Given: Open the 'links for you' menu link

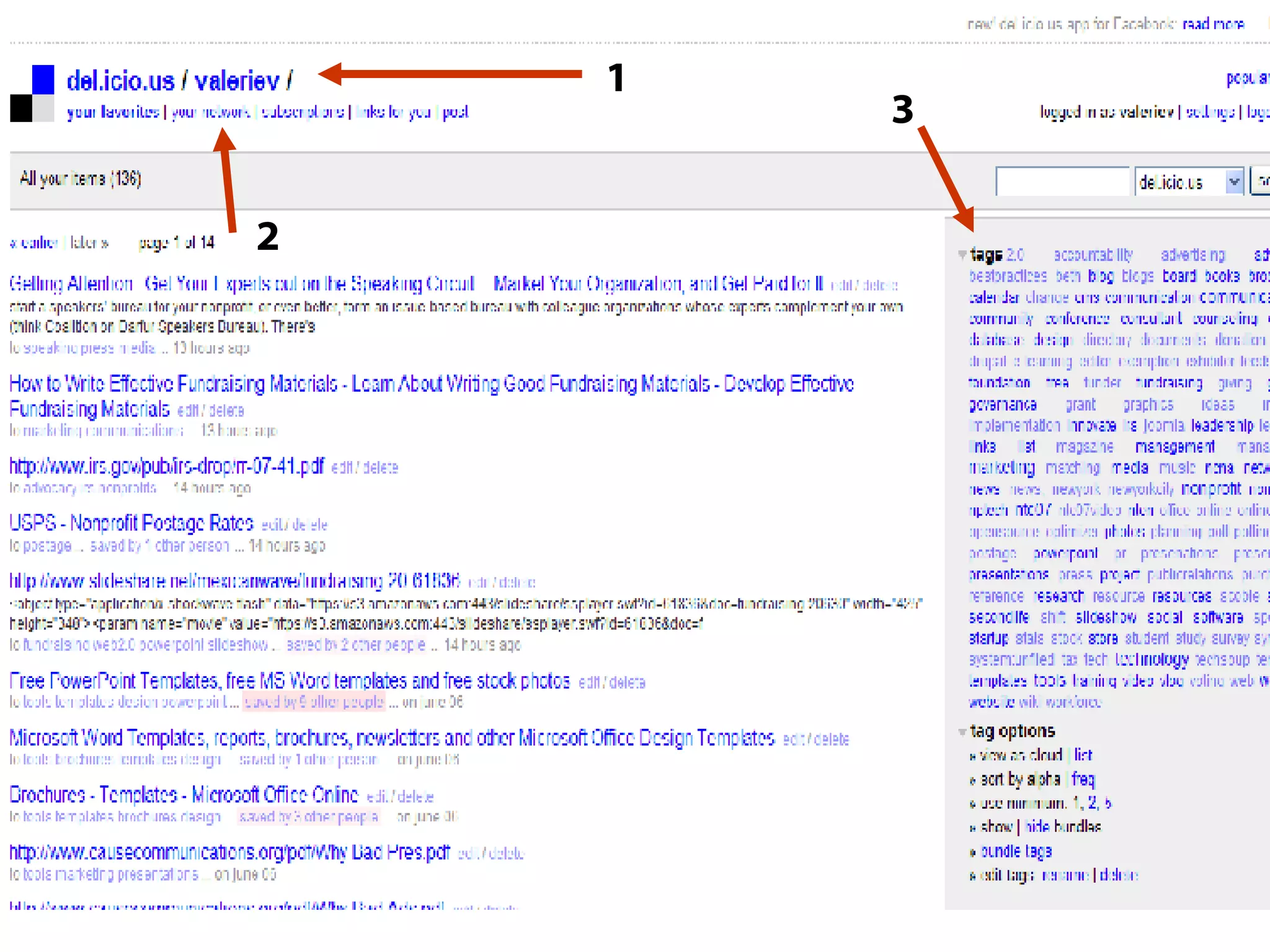Looking at the screenshot, I should click(393, 112).
